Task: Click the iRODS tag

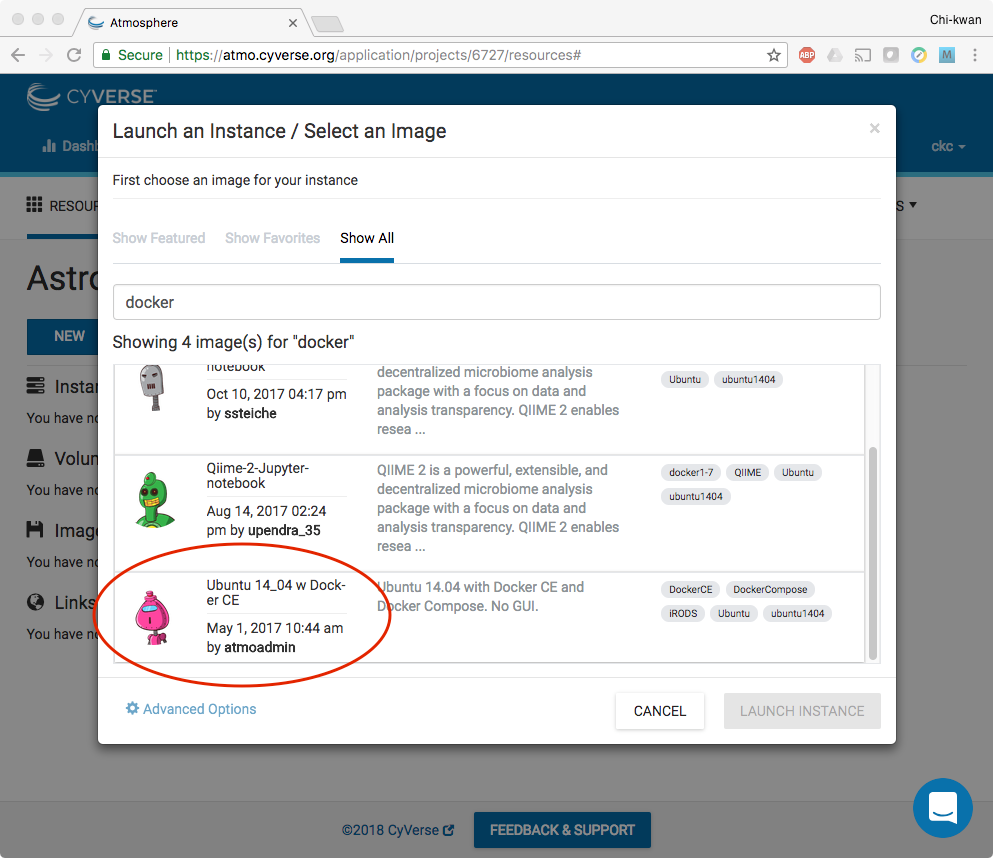Action: coord(683,614)
